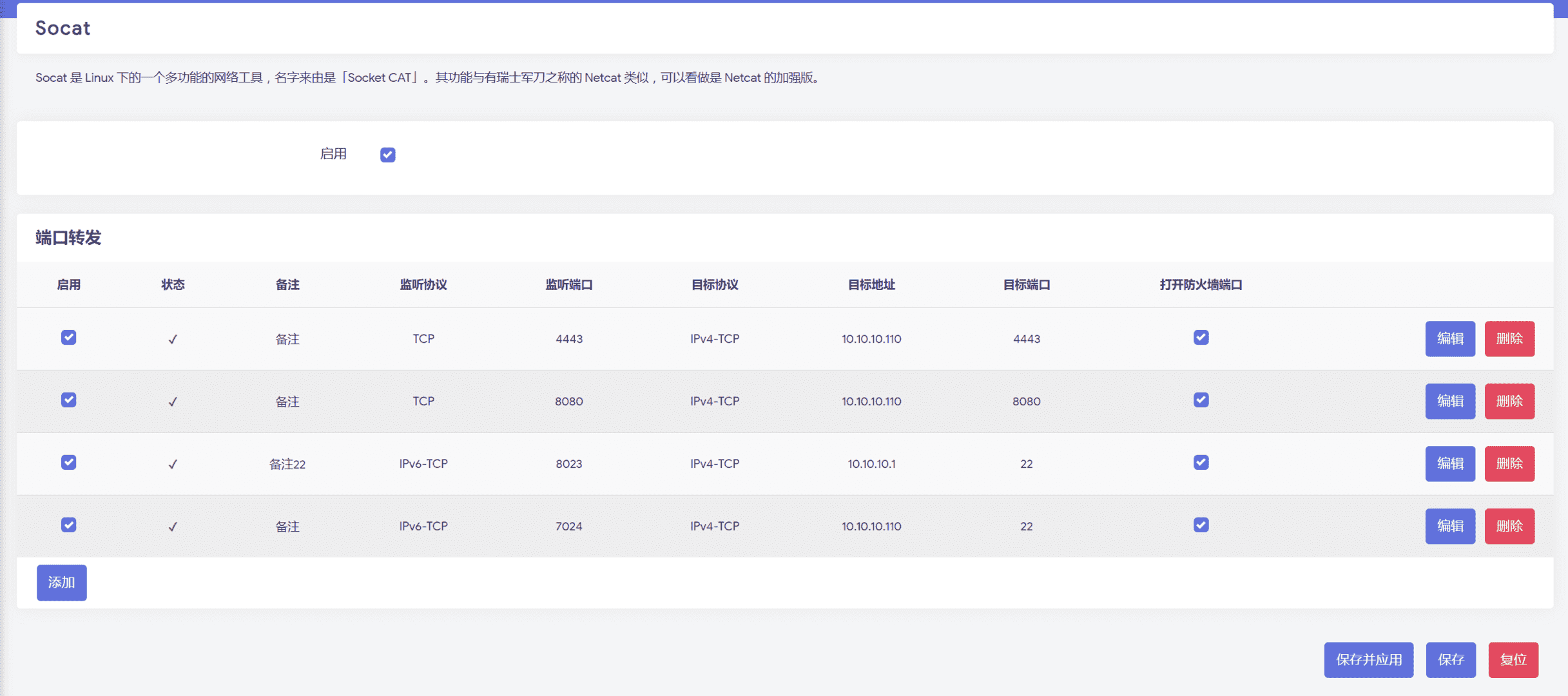Edit the 7024 port forwarding rule
1568x696 pixels.
pos(1449,527)
